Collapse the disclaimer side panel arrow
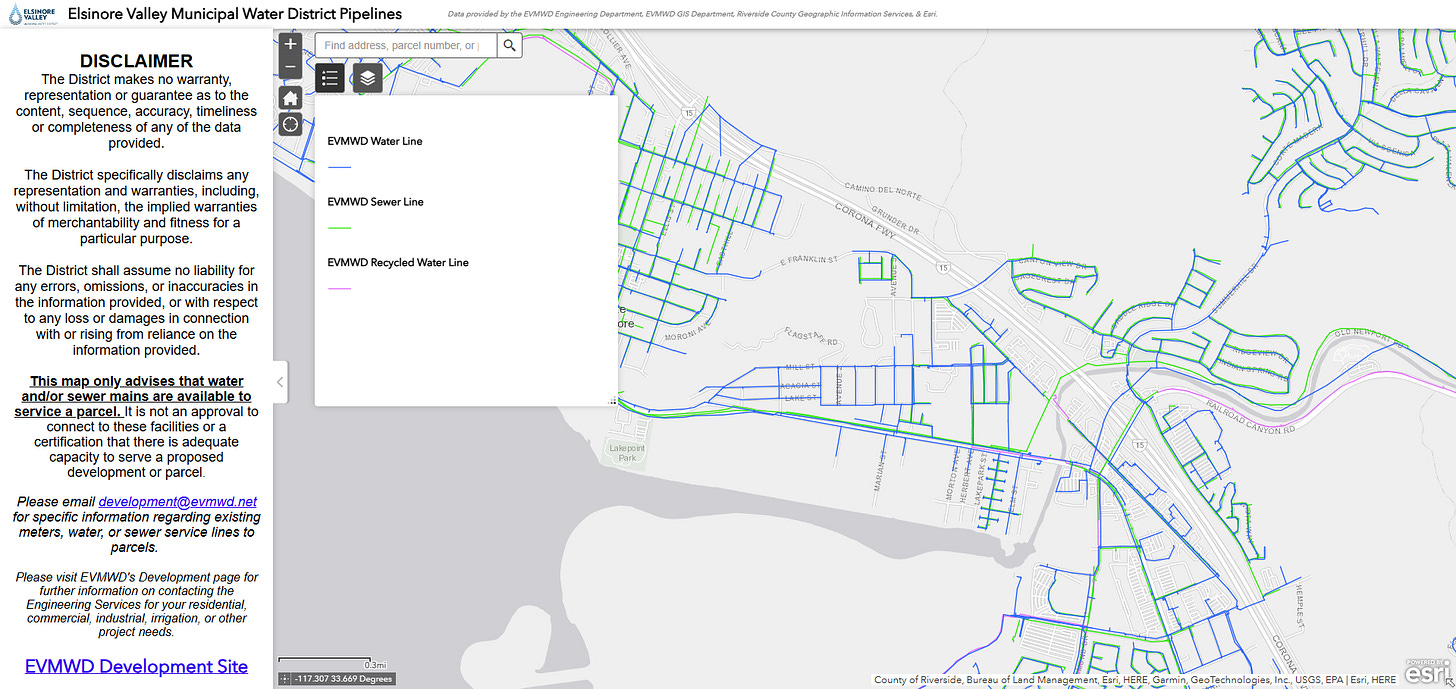Viewport: 1456px width, 689px height. tap(280, 382)
